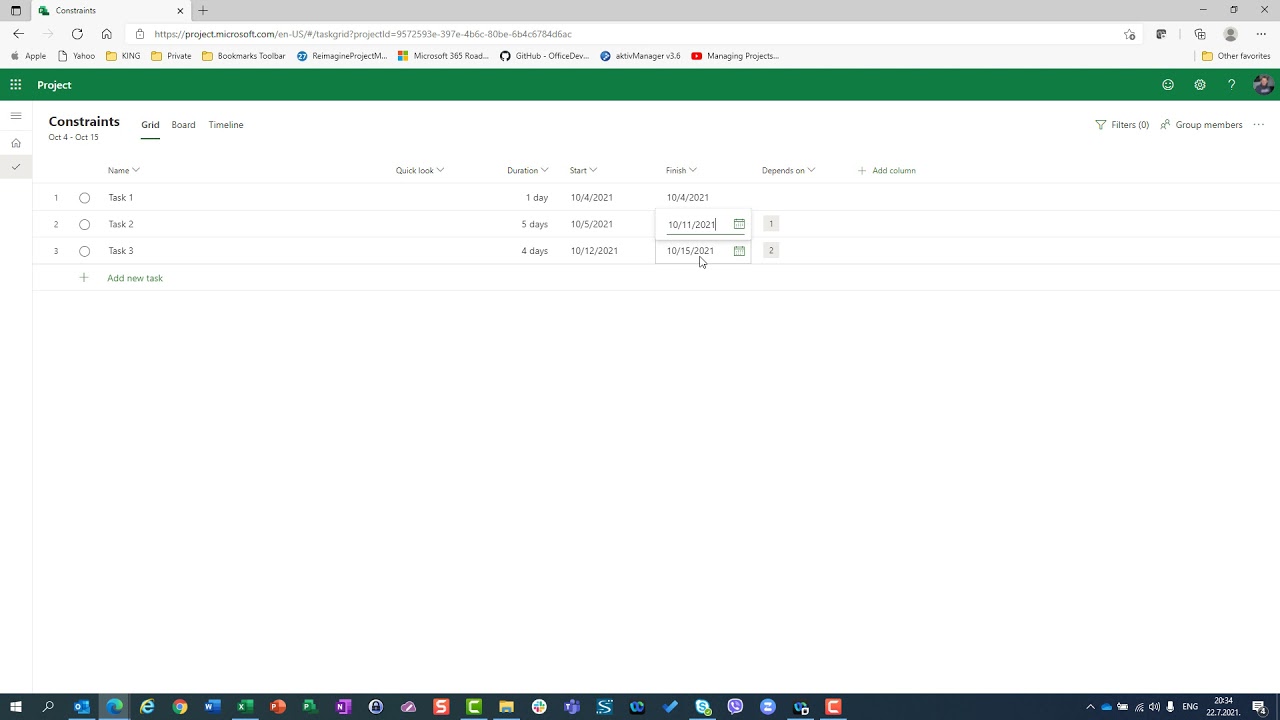Open the help question mark icon
This screenshot has height=720, width=1280.
coord(1231,85)
